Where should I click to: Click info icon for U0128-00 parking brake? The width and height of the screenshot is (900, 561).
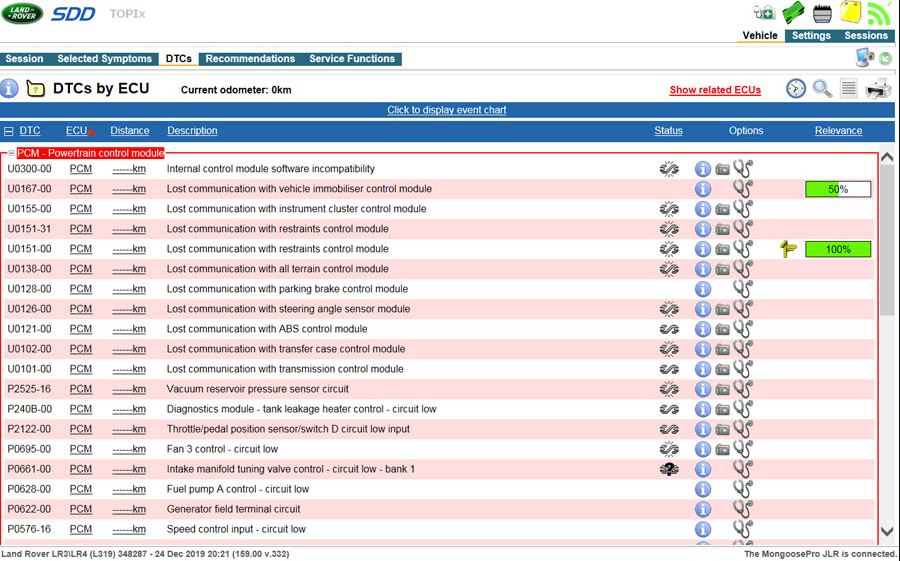coord(703,289)
